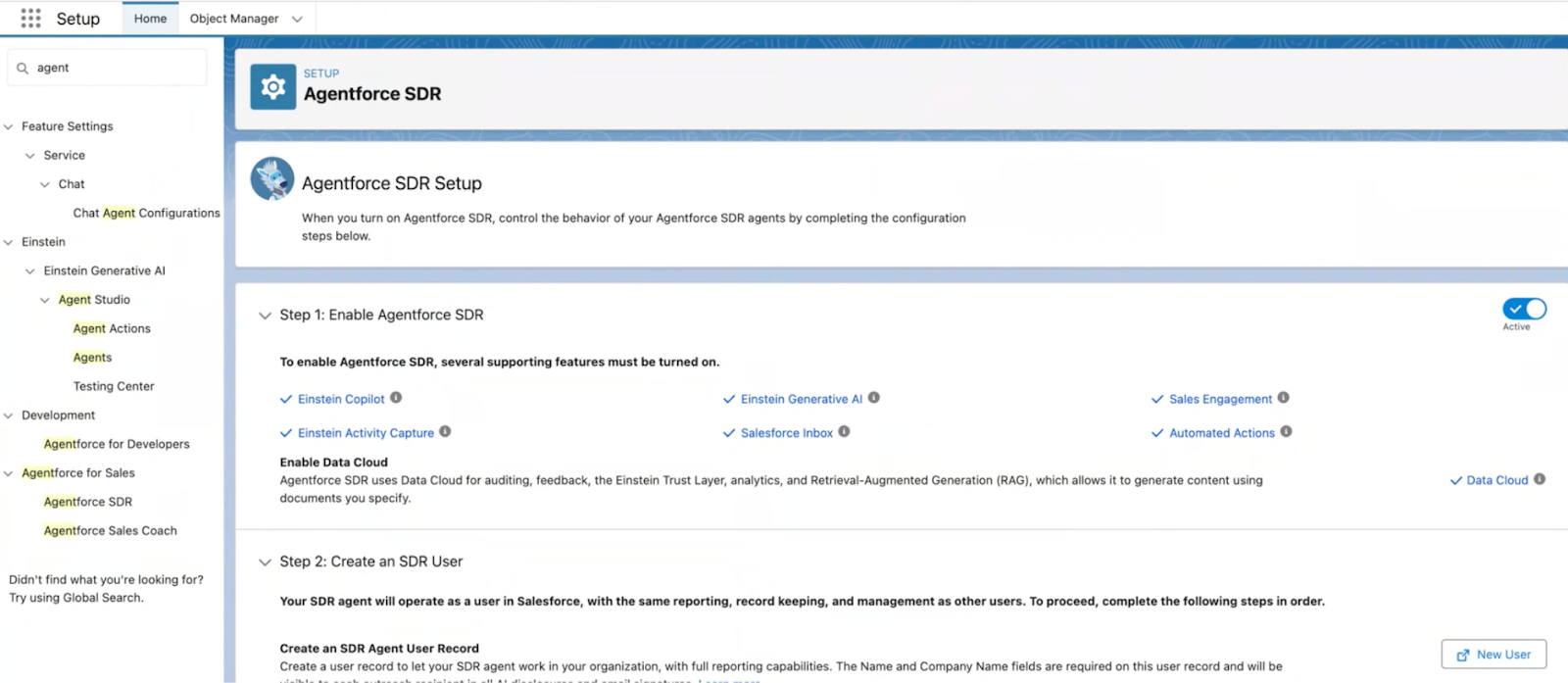
Task: Click the New User button
Action: tap(1494, 655)
